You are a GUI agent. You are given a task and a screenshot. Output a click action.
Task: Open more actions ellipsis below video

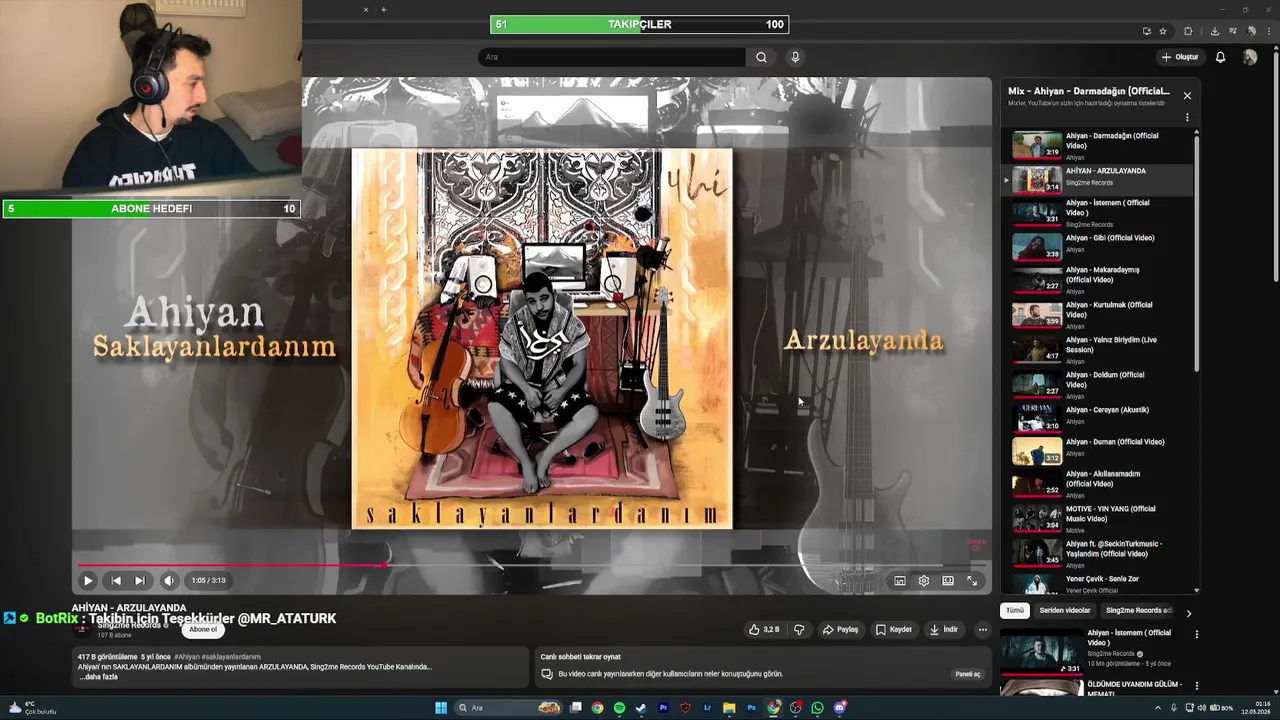click(x=983, y=630)
